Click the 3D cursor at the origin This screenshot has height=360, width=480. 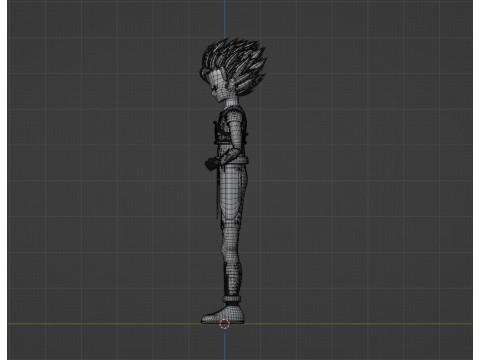coord(225,324)
